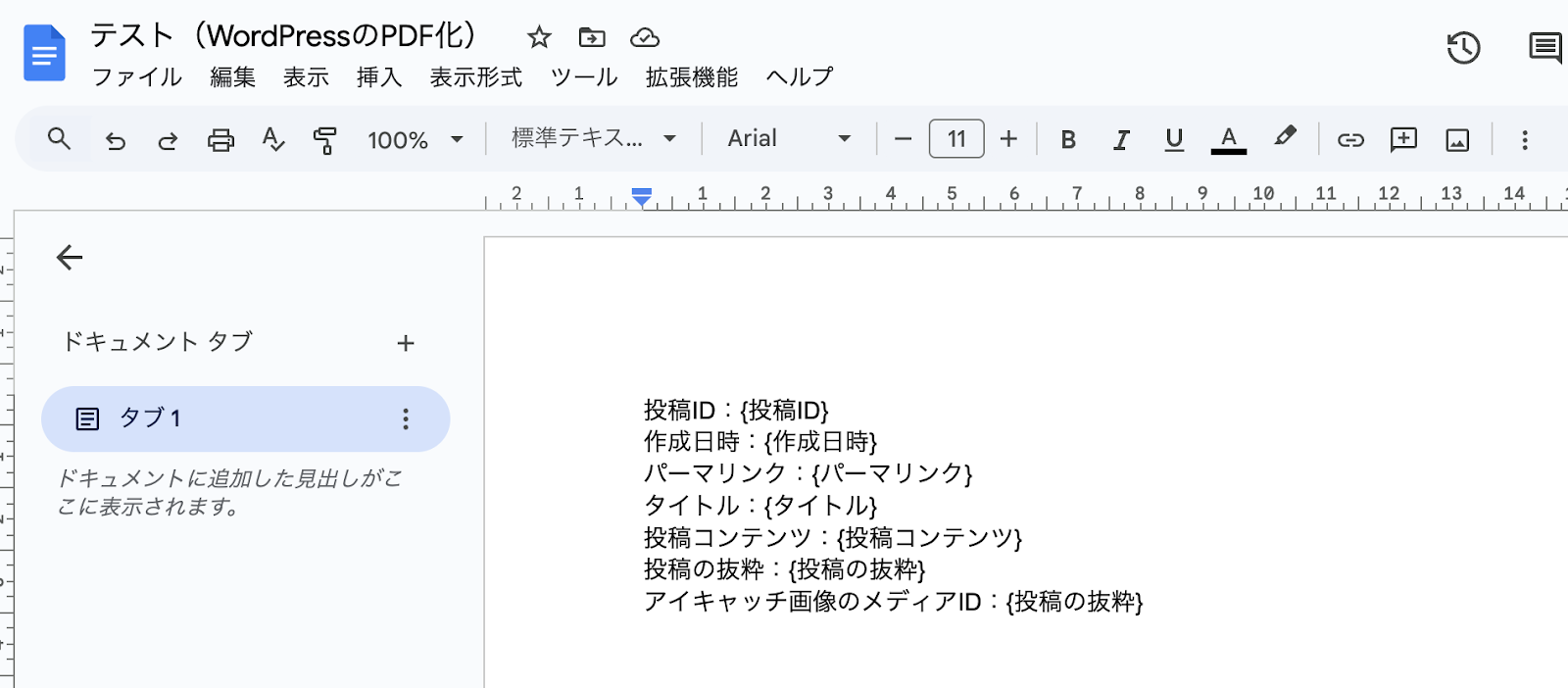The image size is (1568, 688).
Task: Add a new document tab
Action: pyautogui.click(x=406, y=343)
